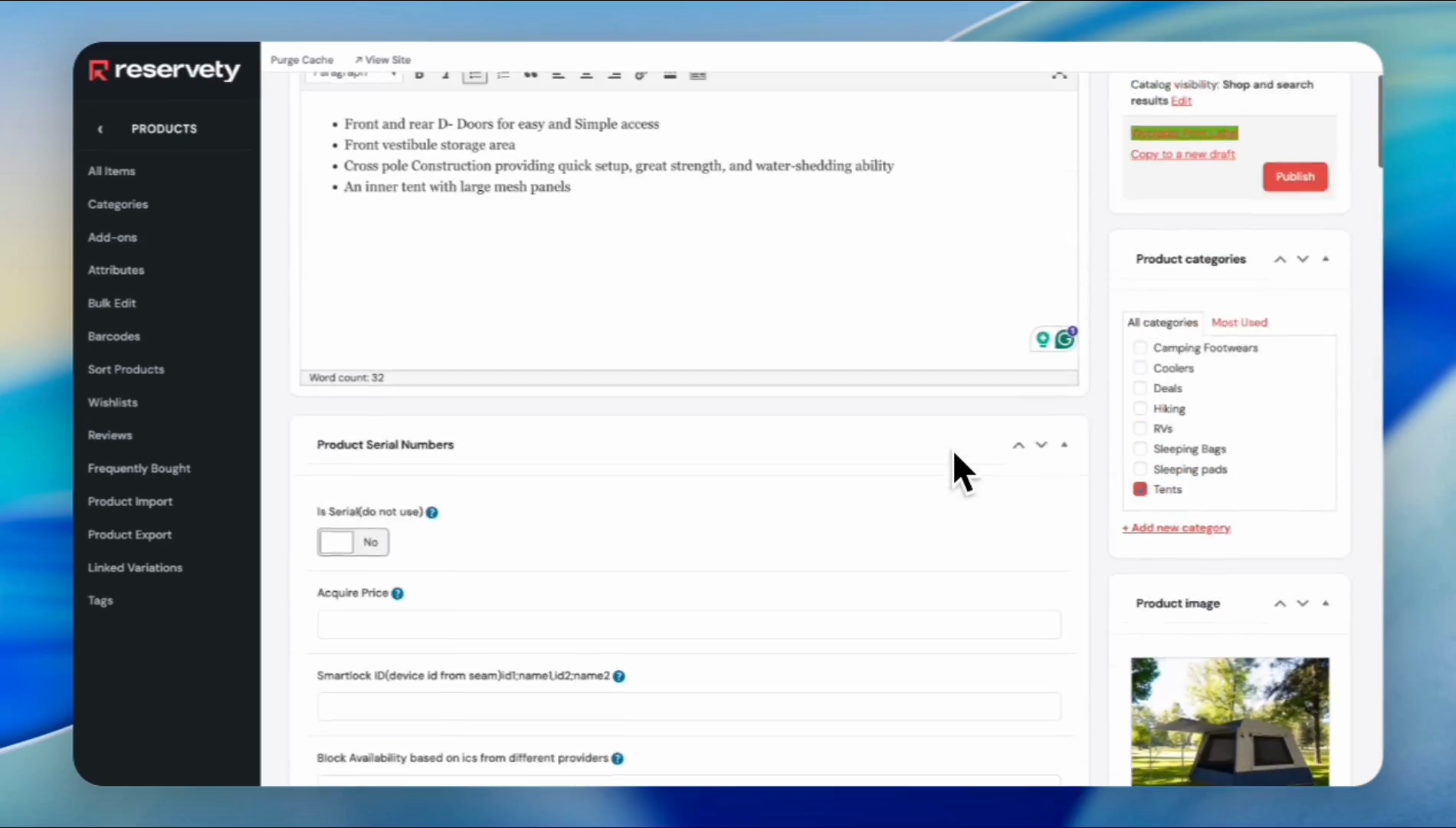Image resolution: width=1456 pixels, height=828 pixels.
Task: Collapse the Product categories panel
Action: pyautogui.click(x=1325, y=259)
